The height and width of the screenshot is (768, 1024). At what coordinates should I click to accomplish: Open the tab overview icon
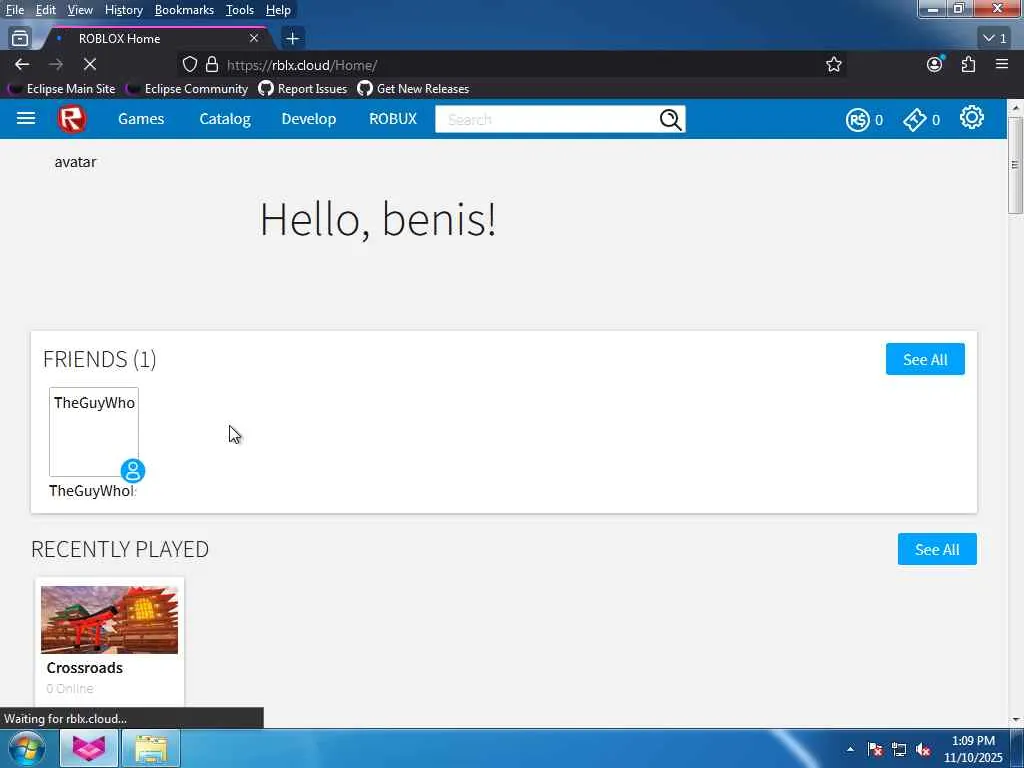(x=20, y=39)
